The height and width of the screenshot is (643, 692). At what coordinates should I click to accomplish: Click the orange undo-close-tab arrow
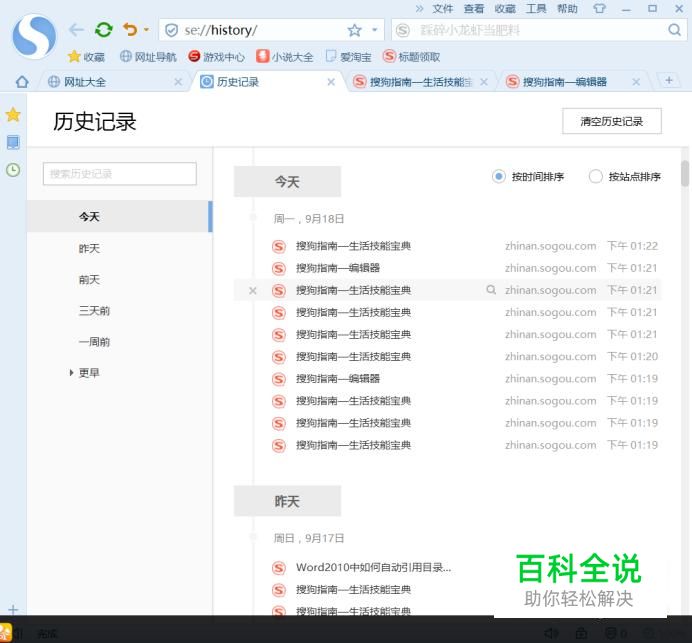[130, 30]
